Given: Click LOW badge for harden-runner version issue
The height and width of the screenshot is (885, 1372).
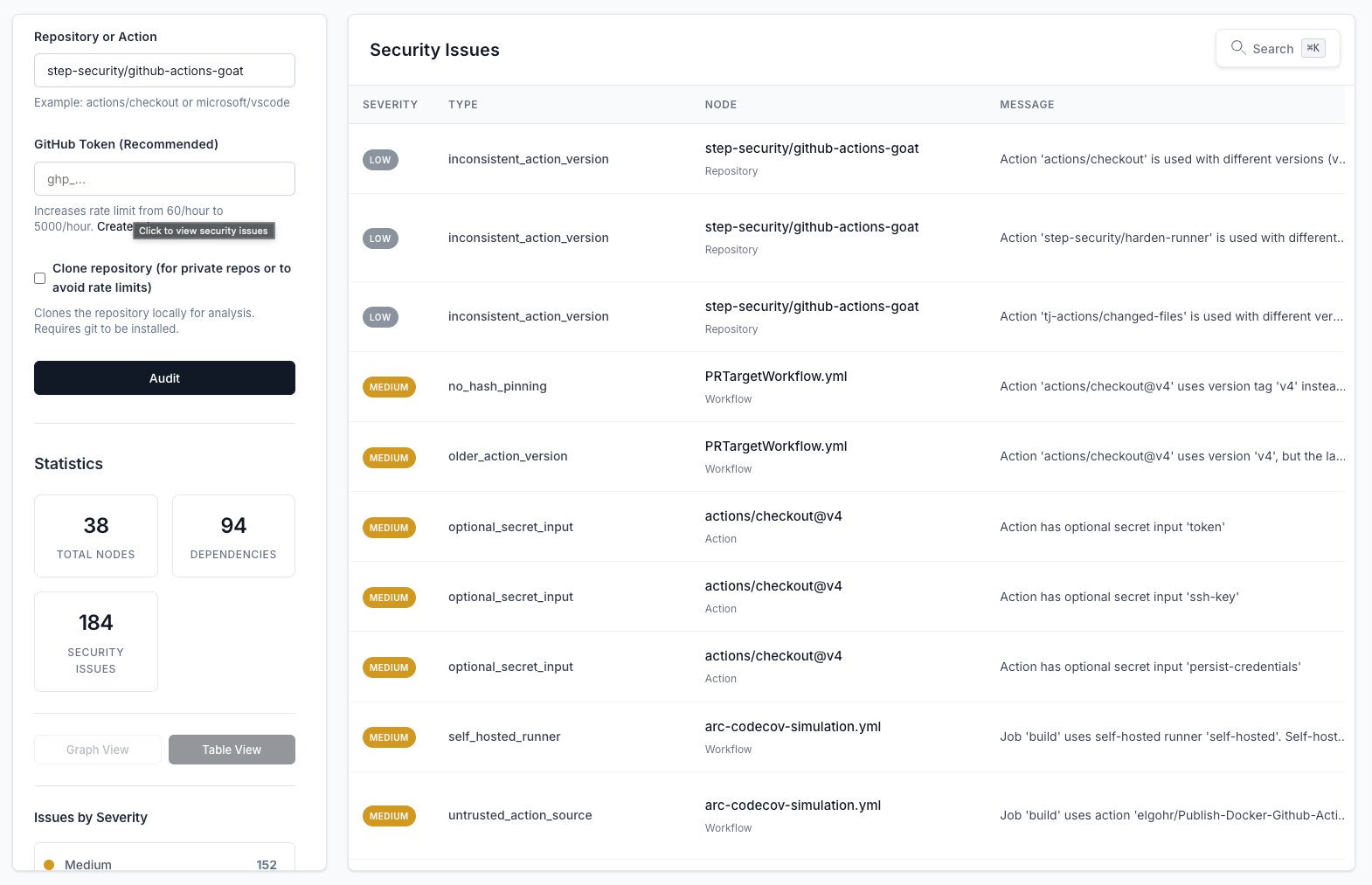Looking at the screenshot, I should (x=380, y=239).
